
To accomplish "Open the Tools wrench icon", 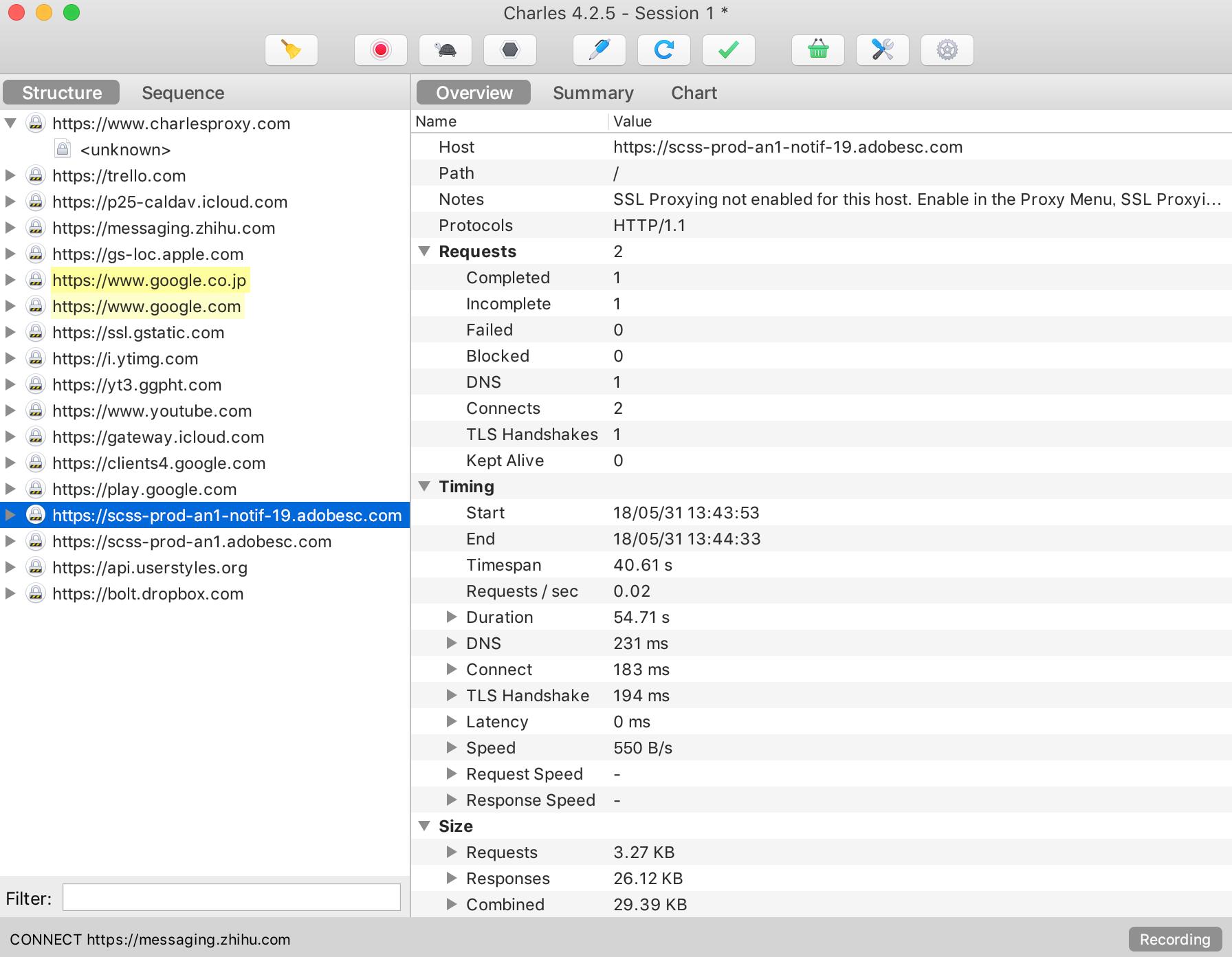I will 882,50.
